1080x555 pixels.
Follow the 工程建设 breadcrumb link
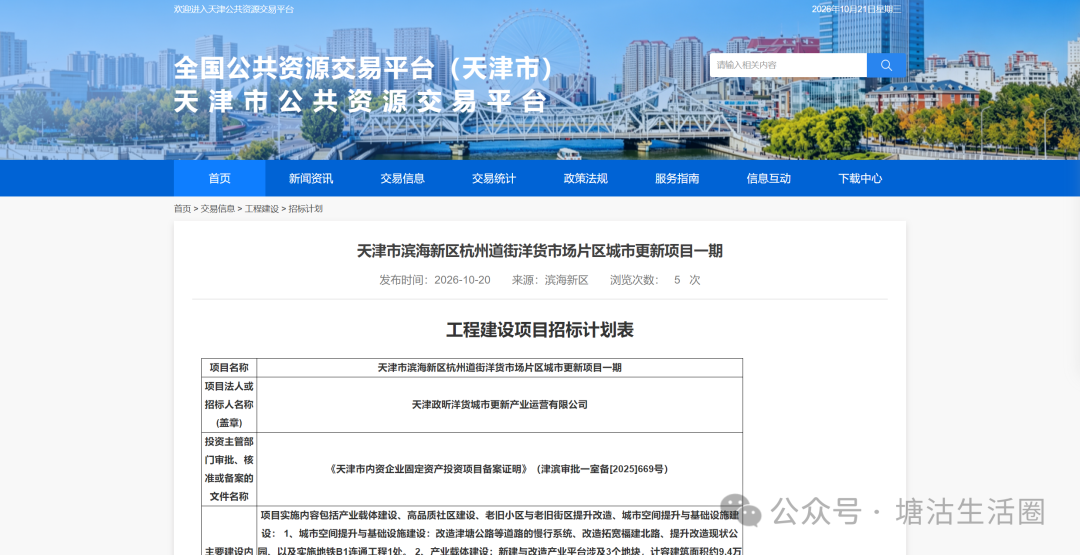pos(262,209)
